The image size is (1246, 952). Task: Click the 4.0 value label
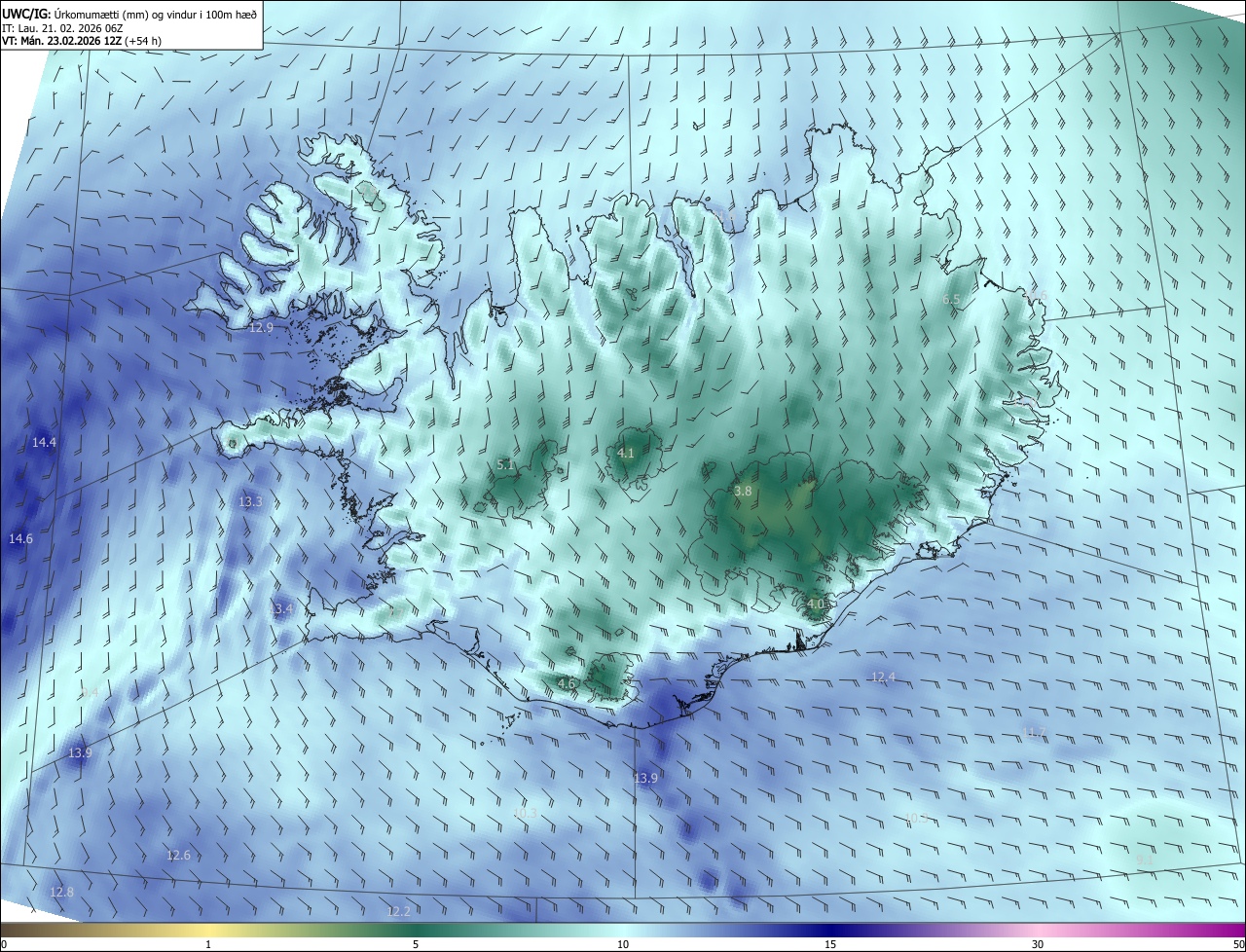(x=816, y=604)
